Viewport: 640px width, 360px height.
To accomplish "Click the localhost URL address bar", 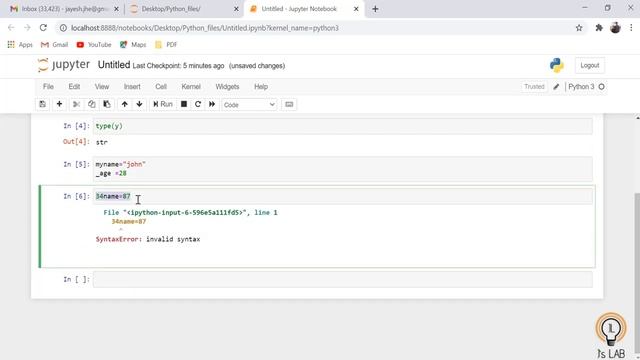I will click(205, 28).
